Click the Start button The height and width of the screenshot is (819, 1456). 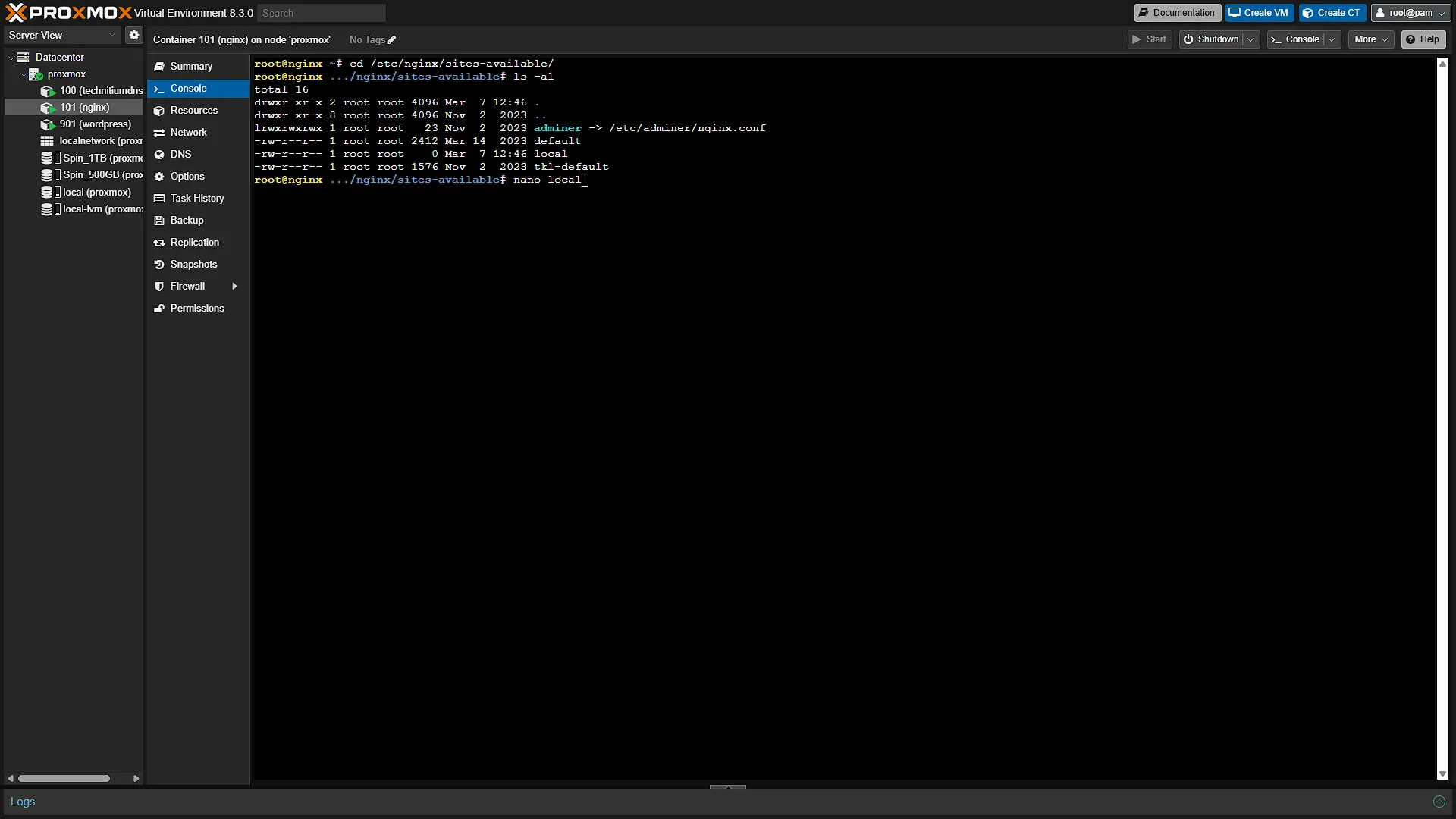(1150, 39)
